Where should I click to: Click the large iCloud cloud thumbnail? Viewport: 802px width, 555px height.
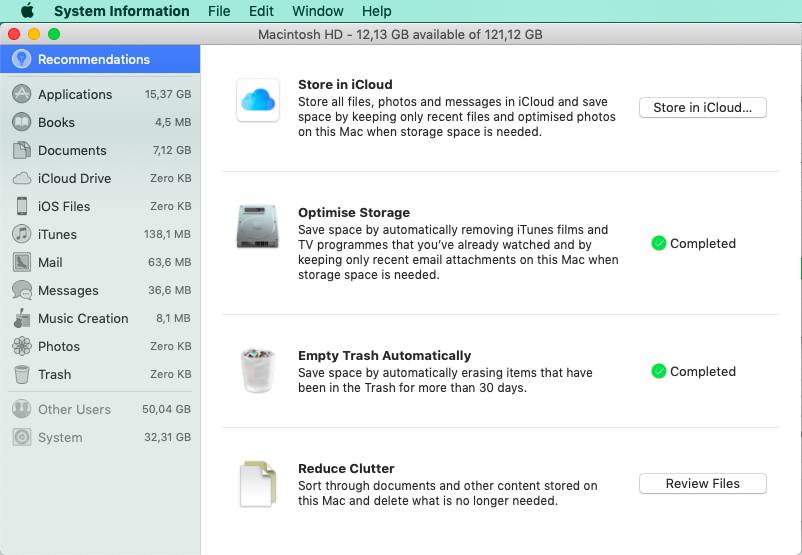click(258, 100)
